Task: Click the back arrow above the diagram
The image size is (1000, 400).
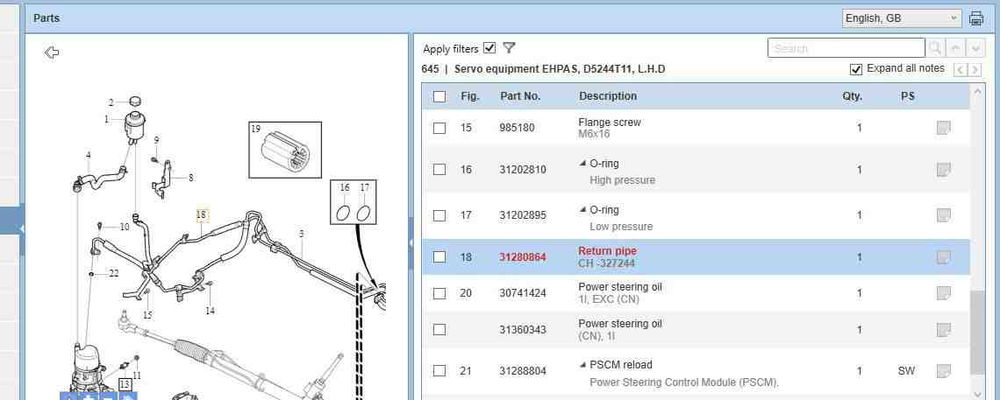Action: click(x=52, y=53)
